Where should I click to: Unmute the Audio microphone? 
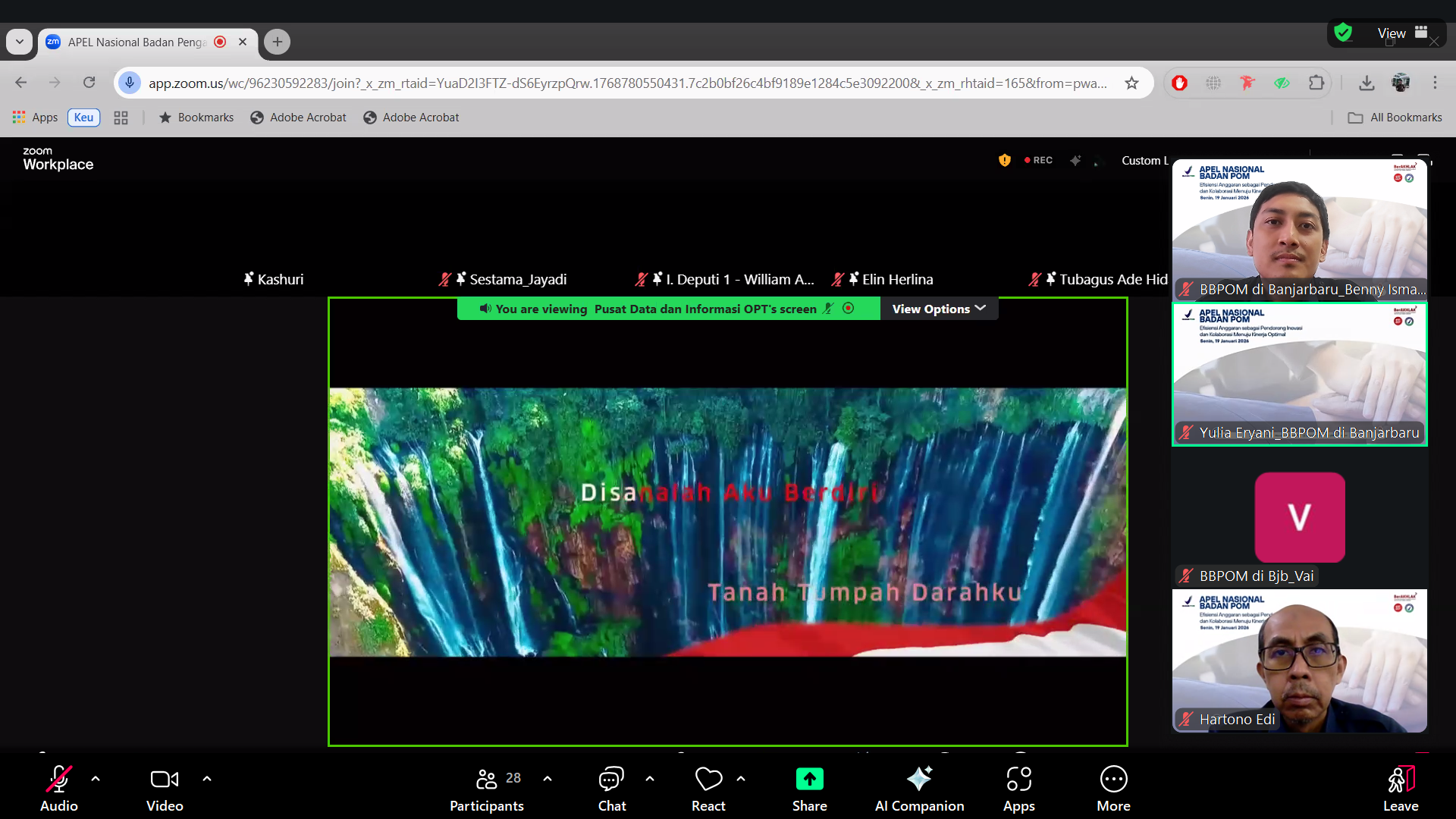(59, 780)
